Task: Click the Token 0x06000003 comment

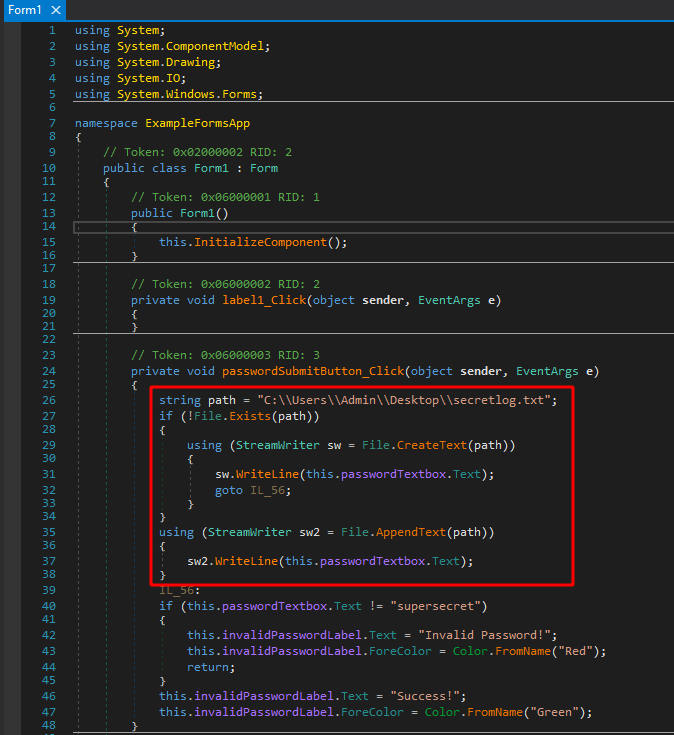Action: click(x=225, y=355)
